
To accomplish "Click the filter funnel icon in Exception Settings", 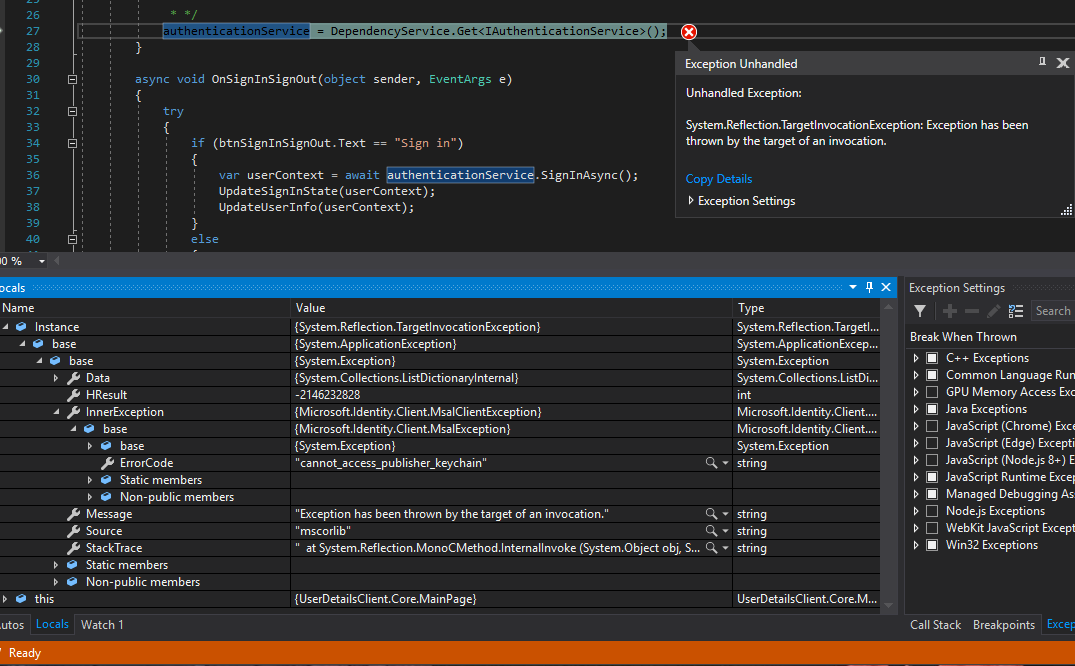I will click(x=920, y=311).
